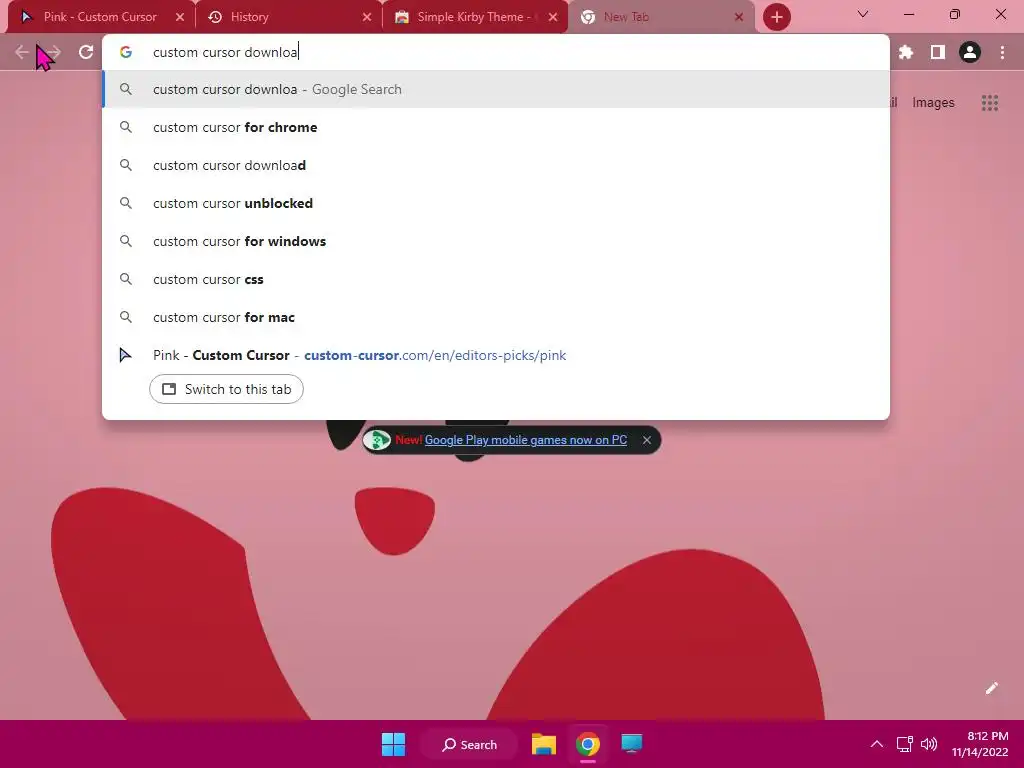This screenshot has height=768, width=1024.
Task: Toggle the side panel icon
Action: (x=938, y=52)
